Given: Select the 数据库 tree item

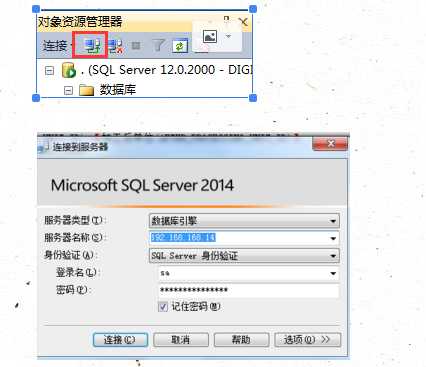Looking at the screenshot, I should 118,90.
